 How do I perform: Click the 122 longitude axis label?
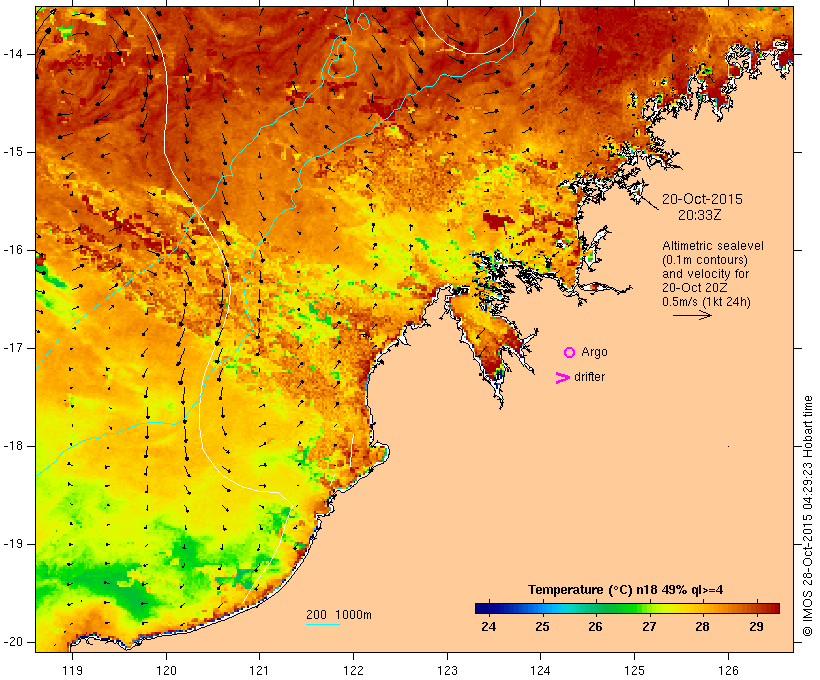pos(353,670)
